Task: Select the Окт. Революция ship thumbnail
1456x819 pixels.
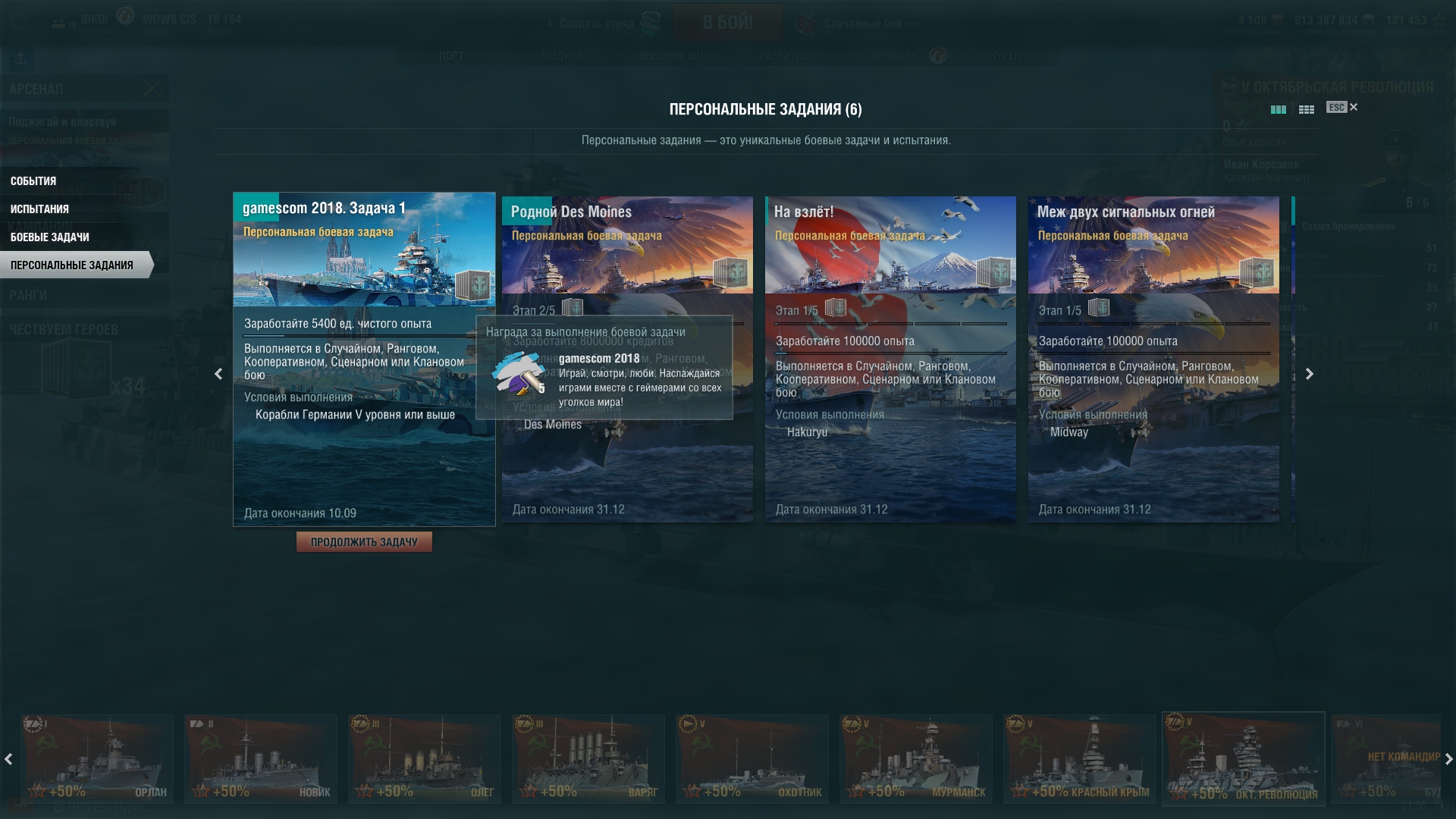Action: point(1244,758)
